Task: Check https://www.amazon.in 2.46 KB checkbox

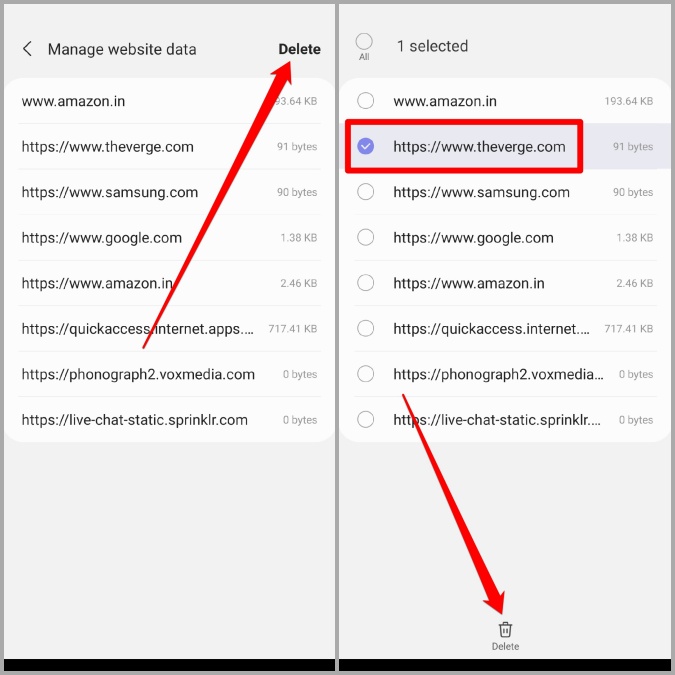Action: (x=365, y=283)
